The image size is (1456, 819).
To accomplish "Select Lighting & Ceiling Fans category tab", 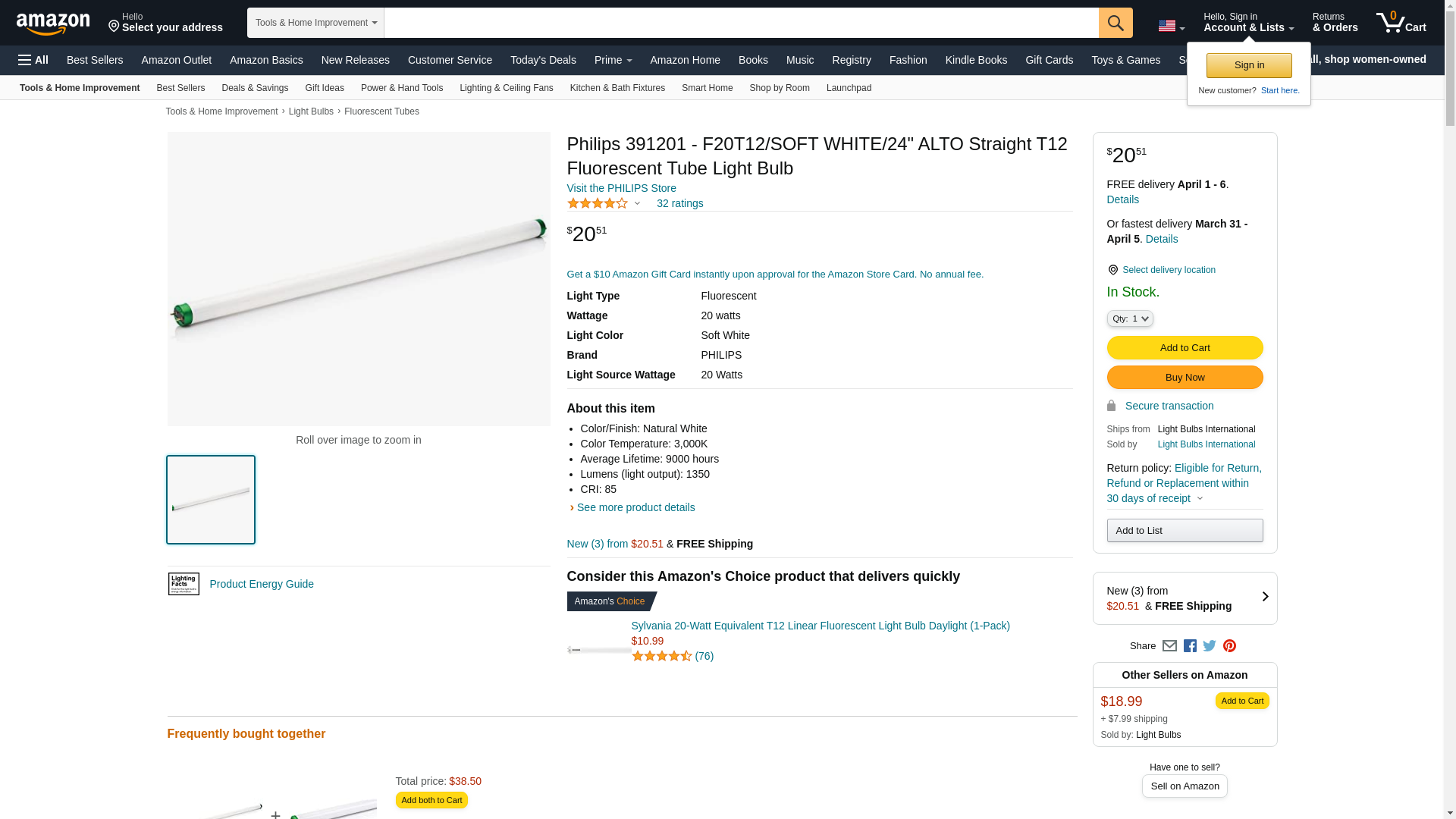I will click(506, 88).
